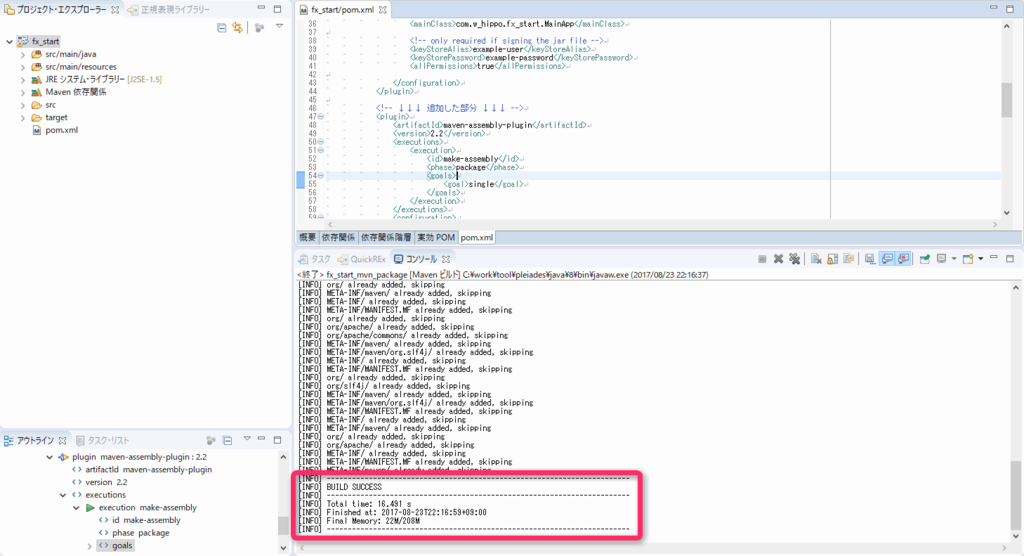Switch to the タスク・リスト tab
The image size is (1024, 556).
103,440
